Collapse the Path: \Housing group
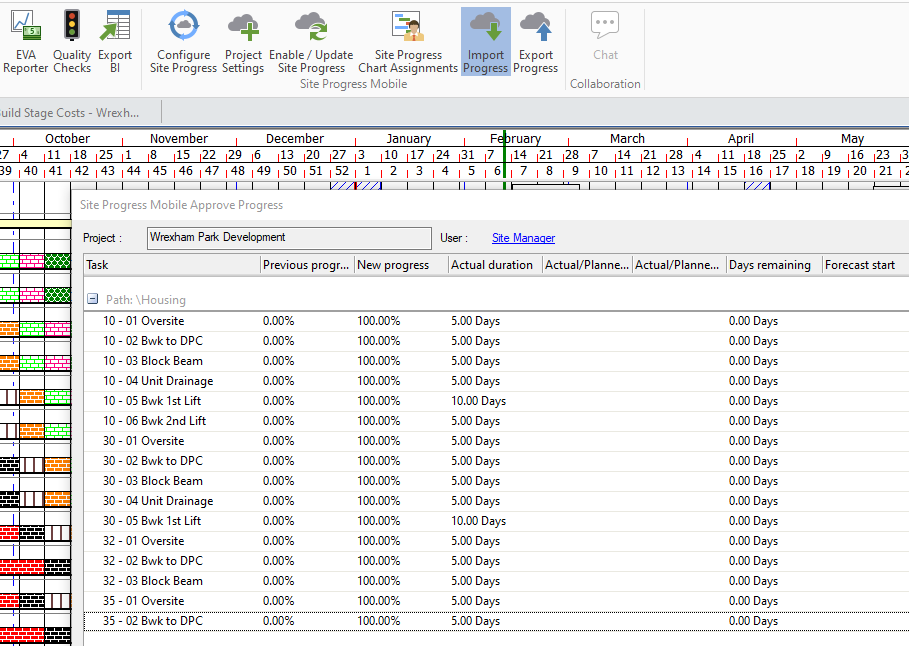909x646 pixels. pyautogui.click(x=92, y=299)
